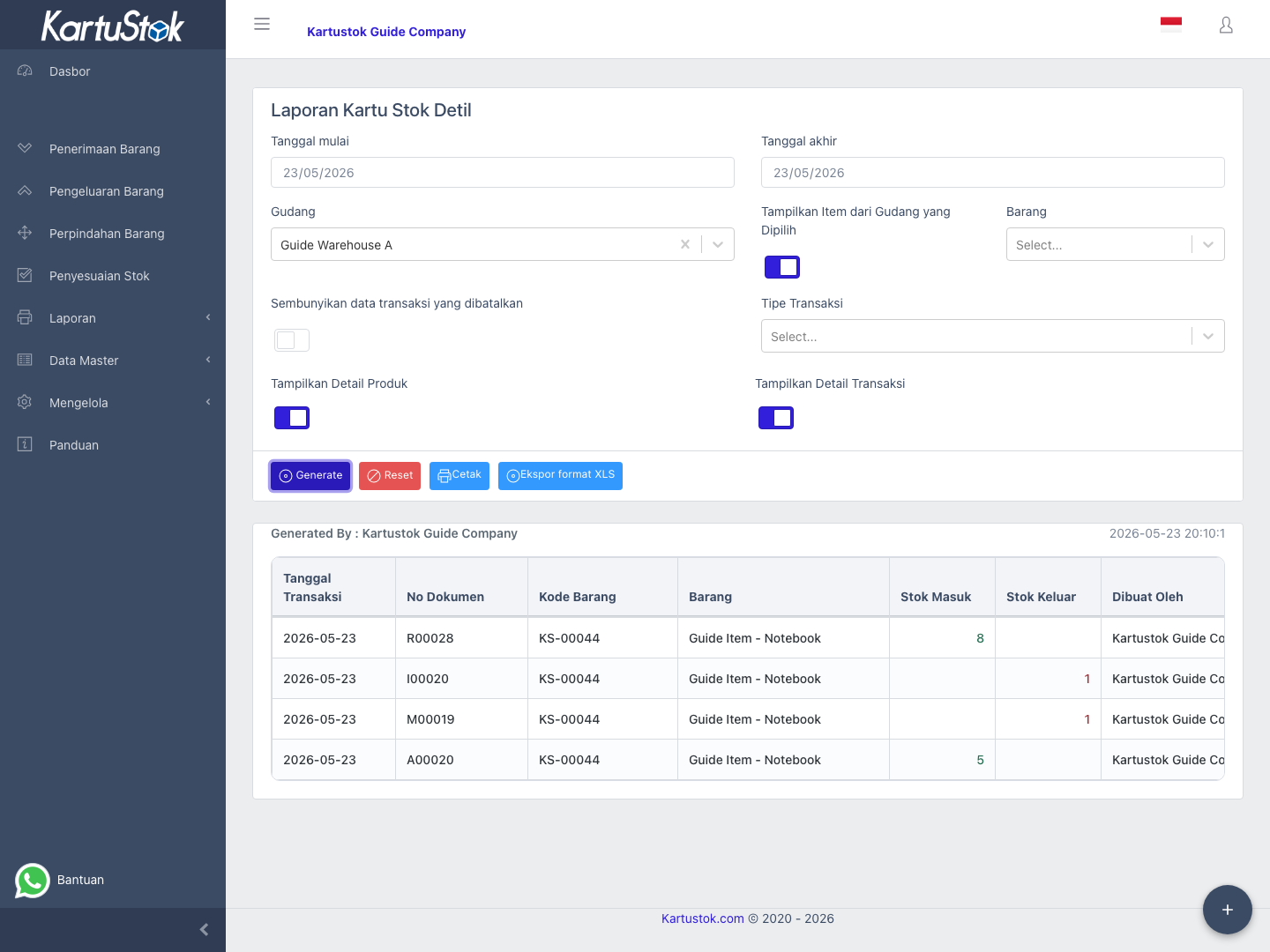Click the Penyesuaian Stok checkbox icon

pos(25,275)
